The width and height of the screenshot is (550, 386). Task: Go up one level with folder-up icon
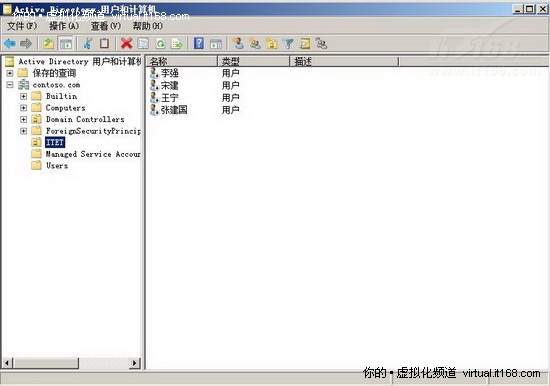[48, 44]
